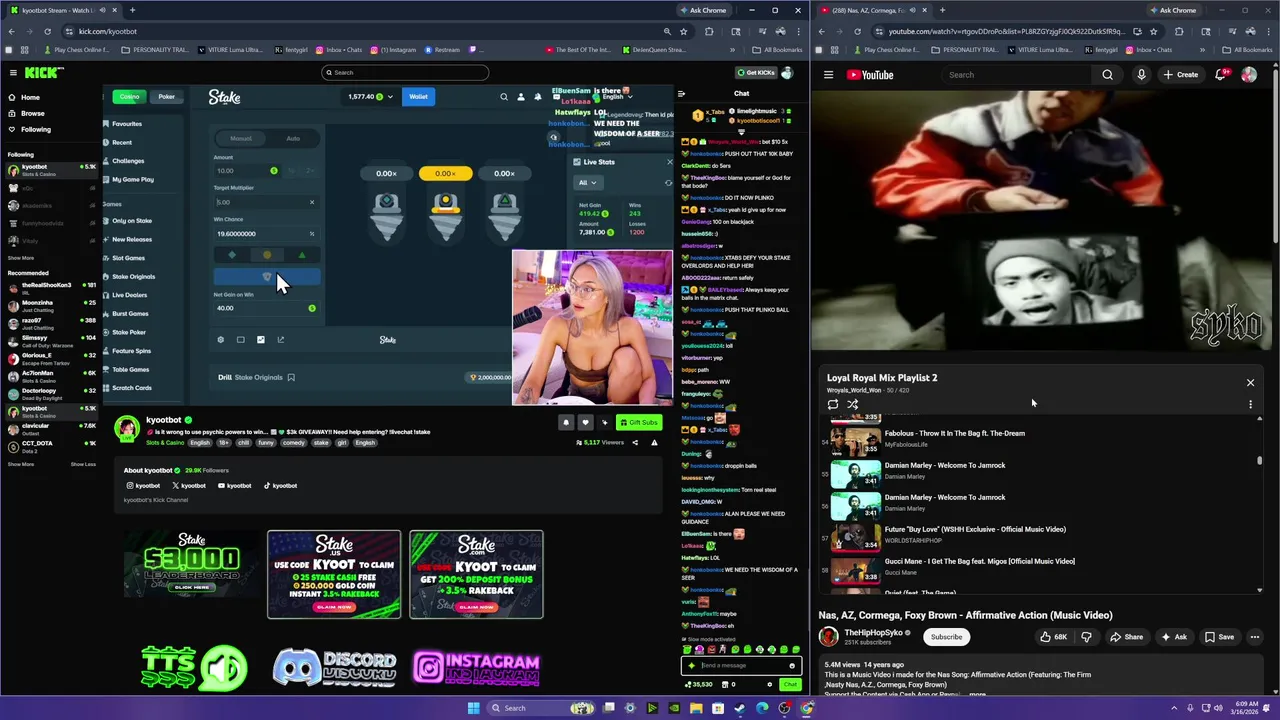Click the Windows taskbar Search box
1280x720 pixels.
(540, 708)
